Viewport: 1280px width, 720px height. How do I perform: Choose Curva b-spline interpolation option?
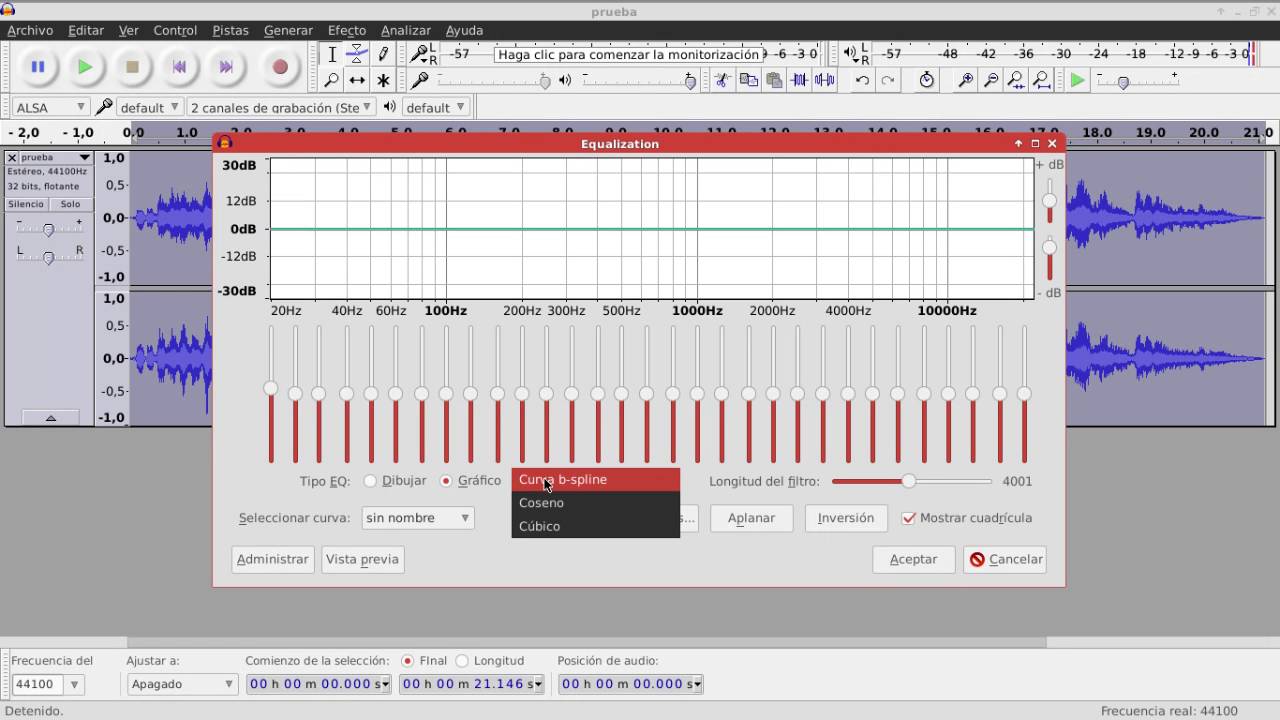click(x=596, y=480)
